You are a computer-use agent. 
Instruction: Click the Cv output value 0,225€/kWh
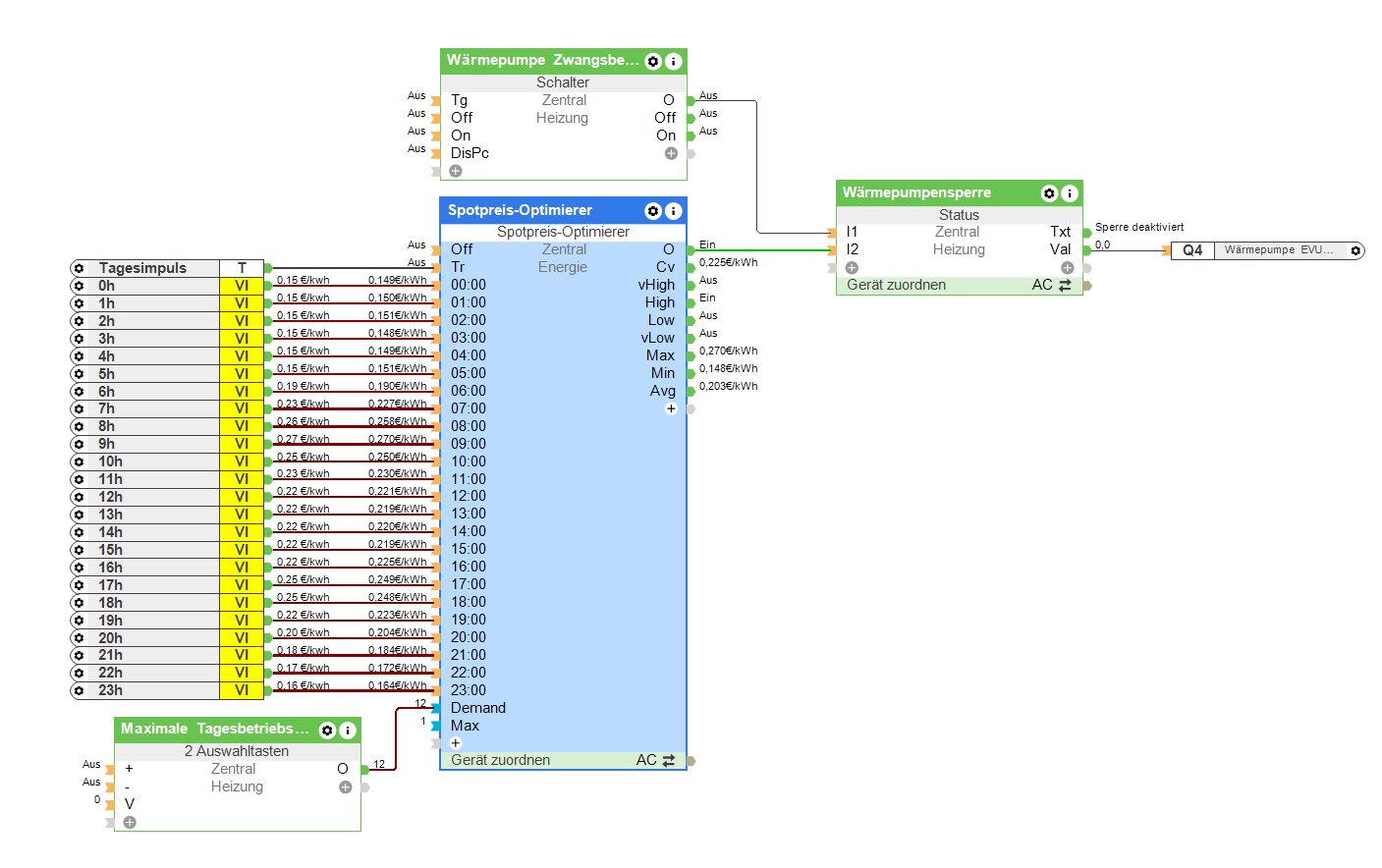[x=729, y=262]
